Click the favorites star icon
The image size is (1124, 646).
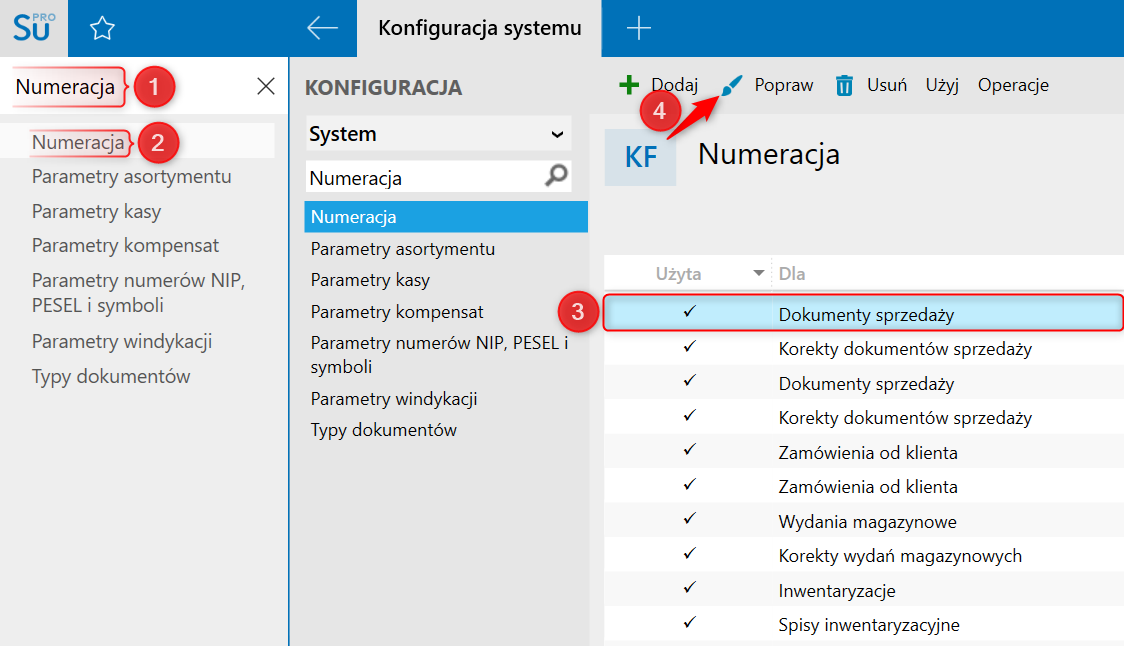pos(102,28)
